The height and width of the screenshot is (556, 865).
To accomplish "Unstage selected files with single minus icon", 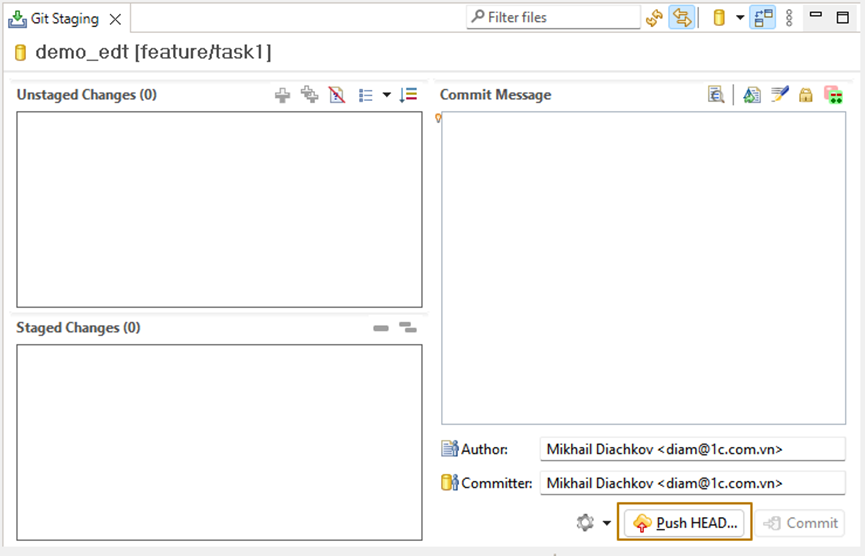I will tap(380, 328).
